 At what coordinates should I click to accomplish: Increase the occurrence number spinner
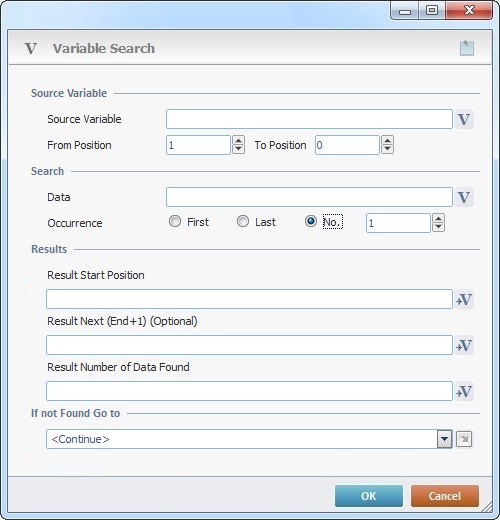click(438, 218)
